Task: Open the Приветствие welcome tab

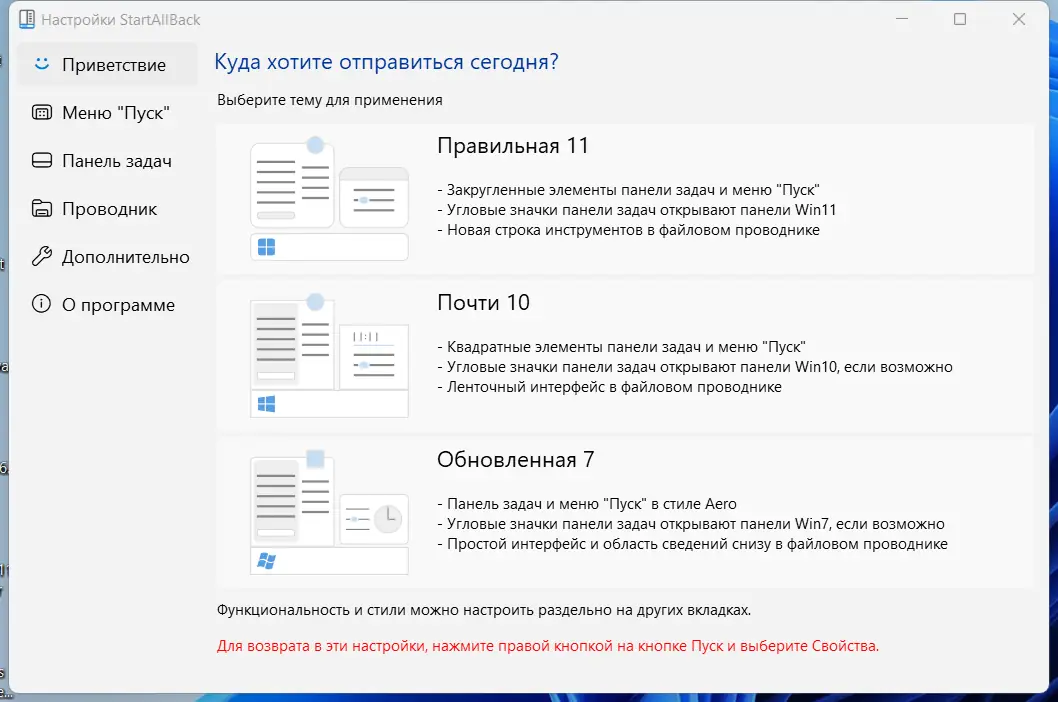Action: tap(108, 65)
